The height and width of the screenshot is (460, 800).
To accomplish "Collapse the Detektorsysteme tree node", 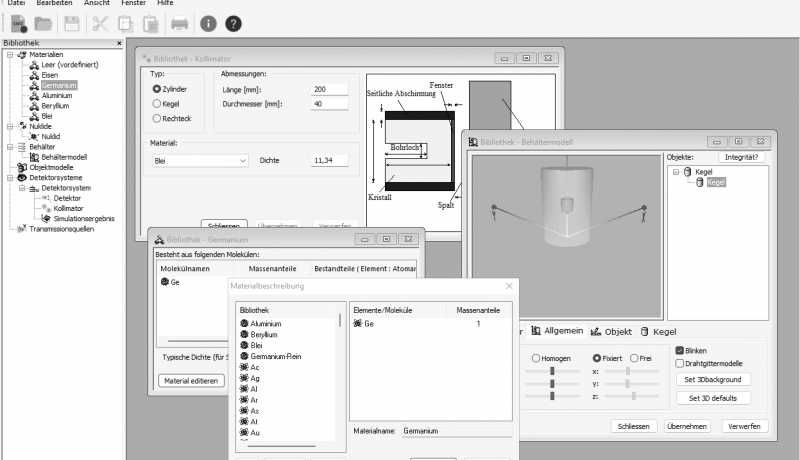I will [x=10, y=178].
